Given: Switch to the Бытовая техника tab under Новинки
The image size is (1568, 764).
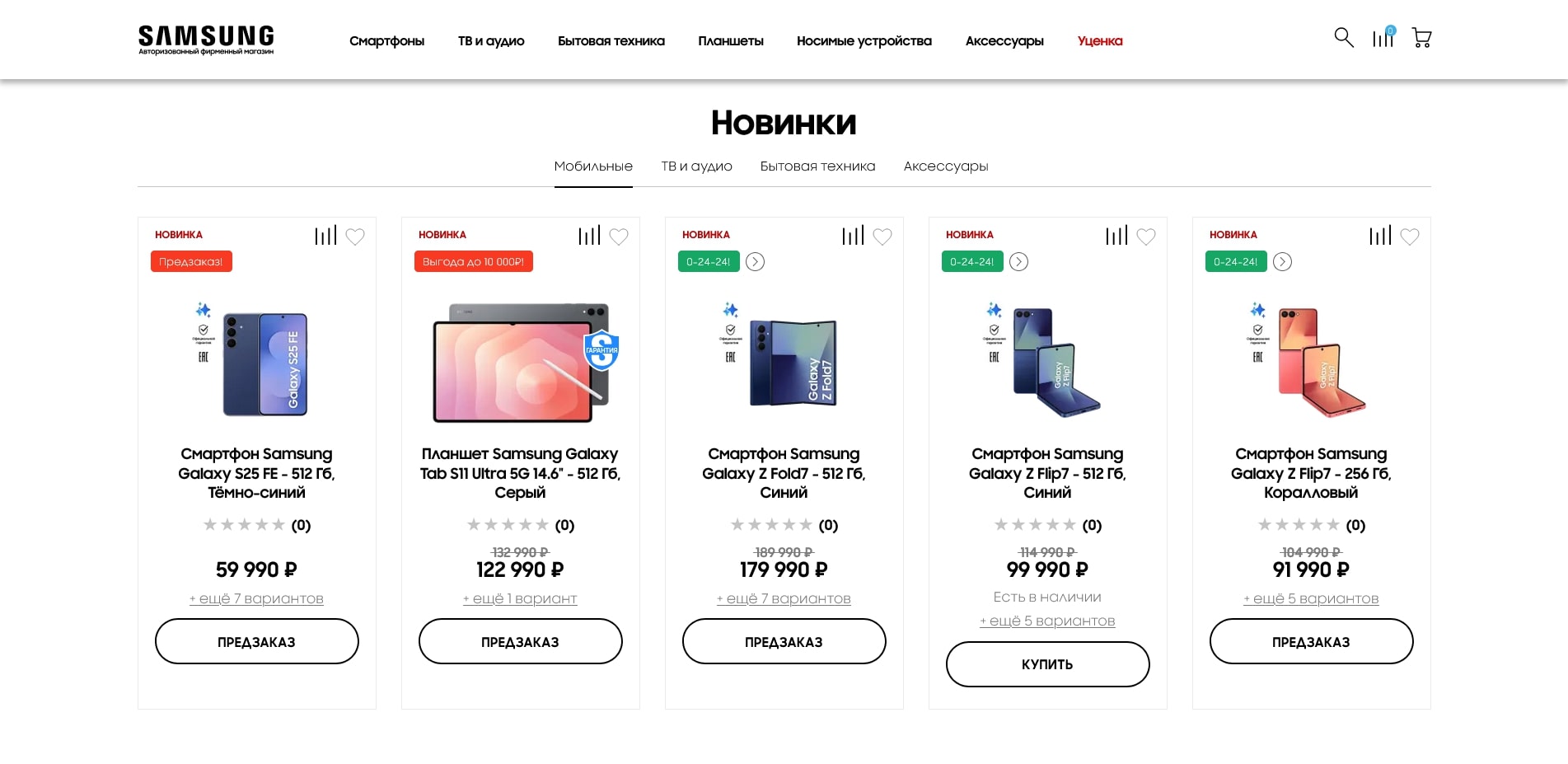Looking at the screenshot, I should point(817,166).
